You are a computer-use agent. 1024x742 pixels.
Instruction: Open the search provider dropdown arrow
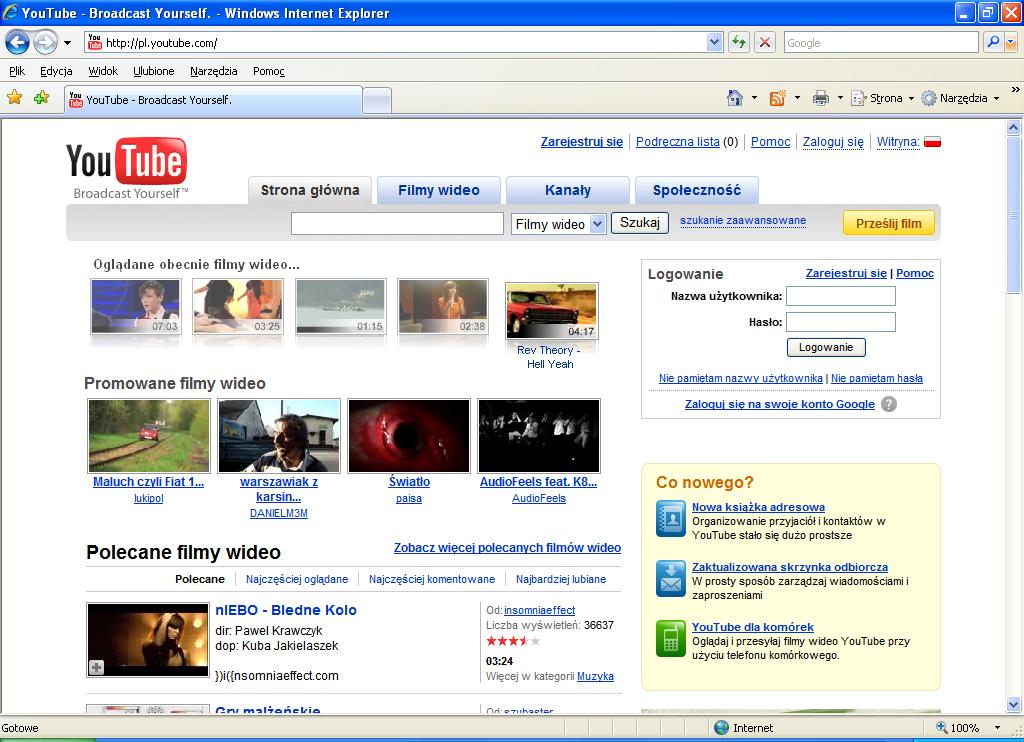(1011, 42)
